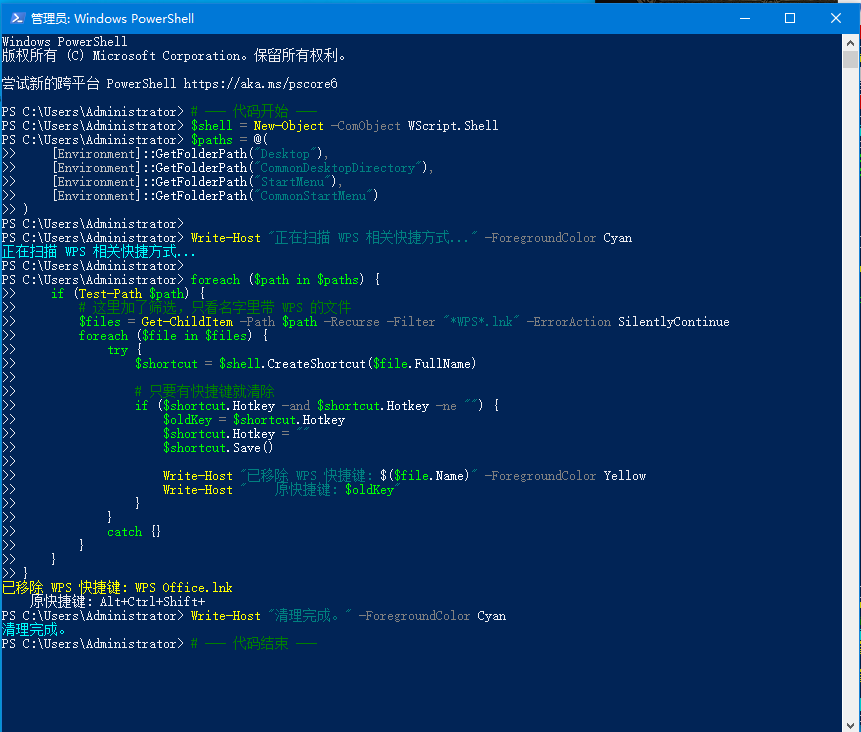The height and width of the screenshot is (732, 861).
Task: Click the cyan '清理完成。' output line
Action: tap(34, 630)
